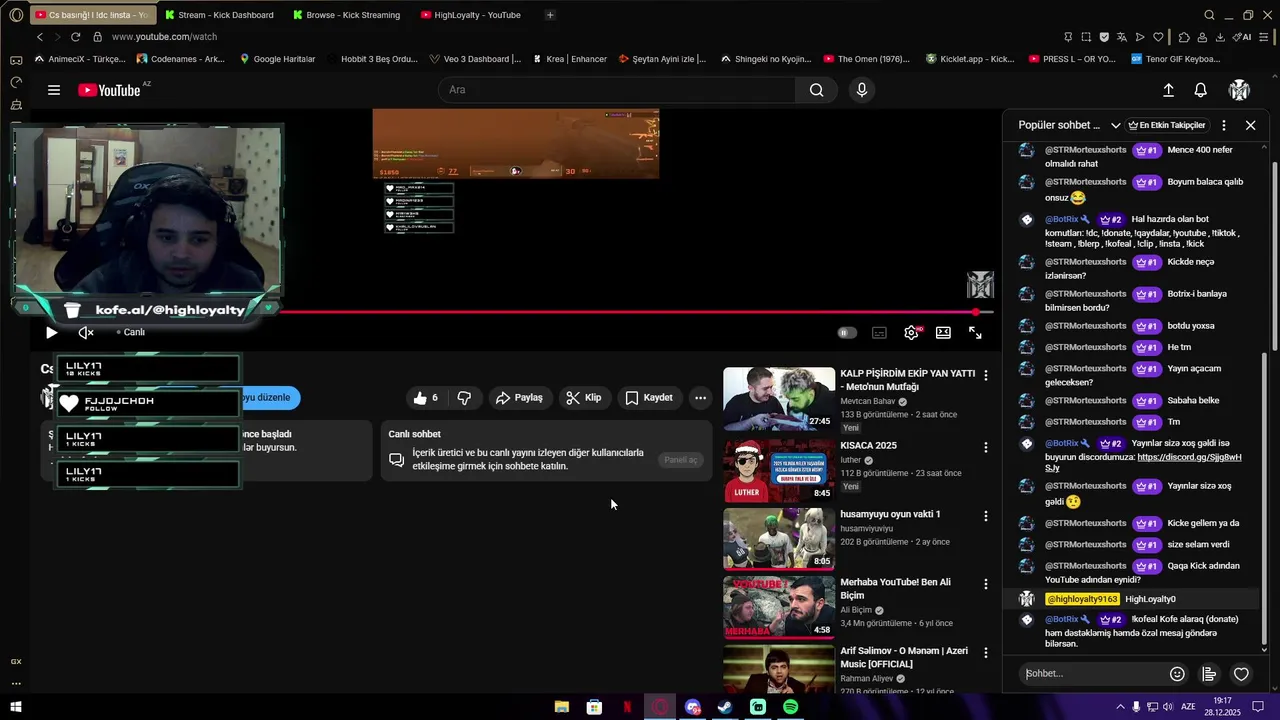Viewport: 1280px width, 720px height.
Task: Open options for husamyuyu oyun vakti 1
Action: point(986,517)
